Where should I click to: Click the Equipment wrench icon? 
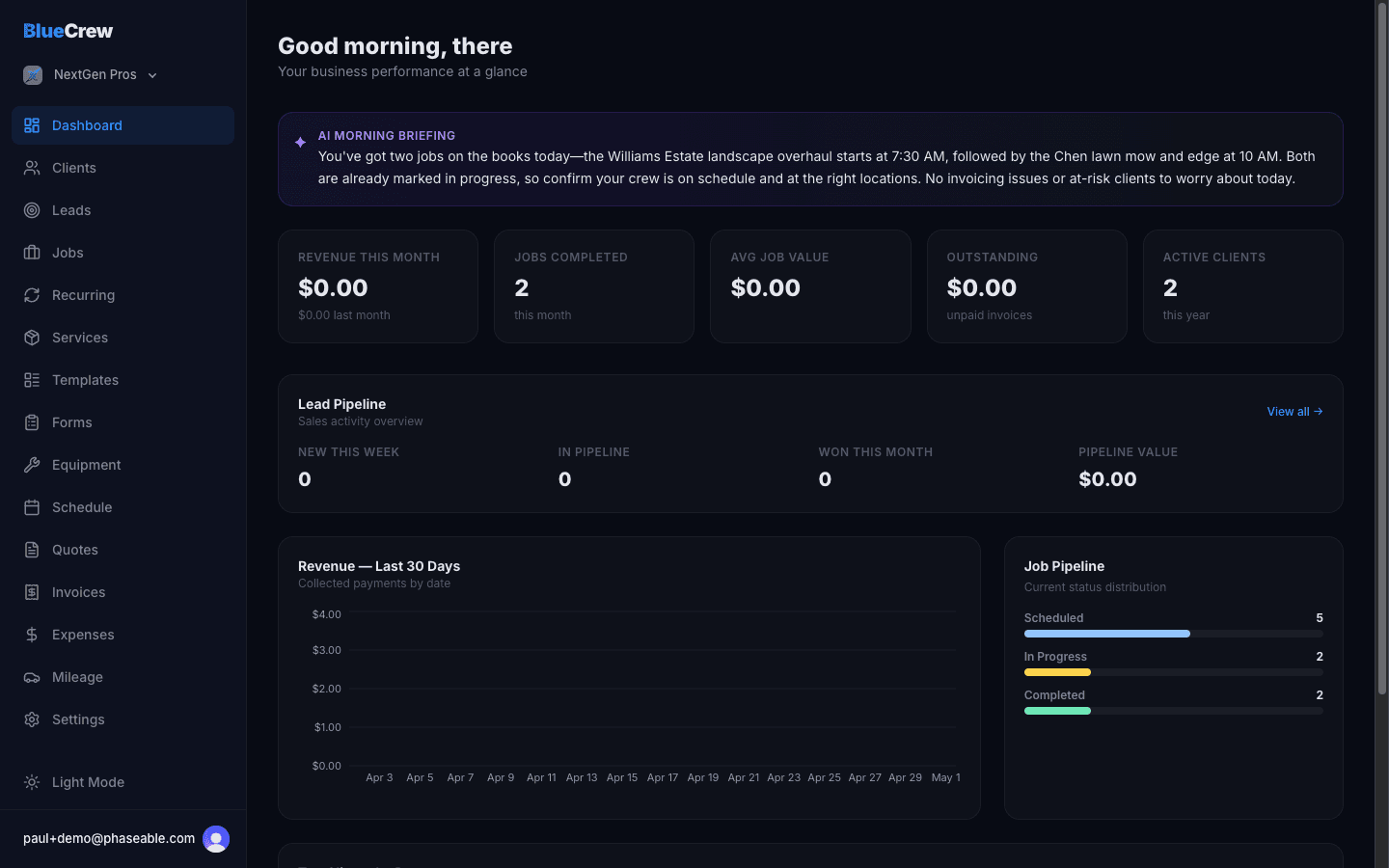(x=32, y=465)
